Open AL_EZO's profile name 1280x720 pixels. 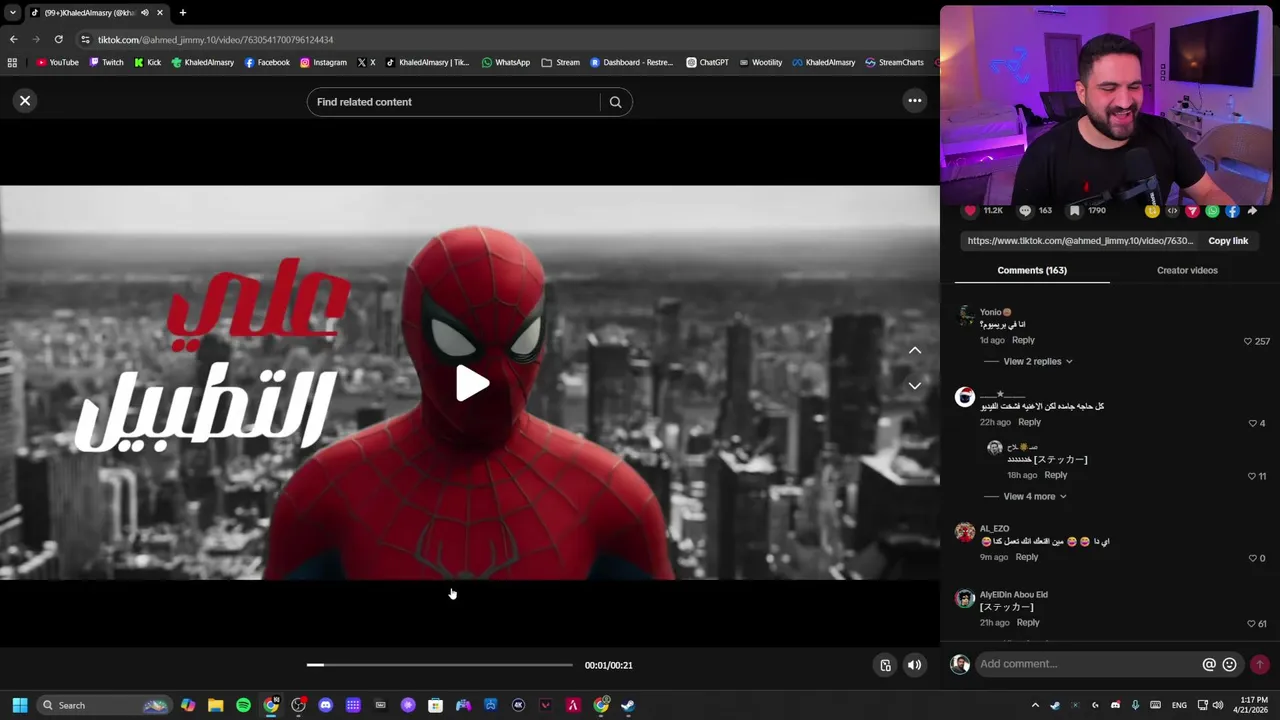[994, 528]
